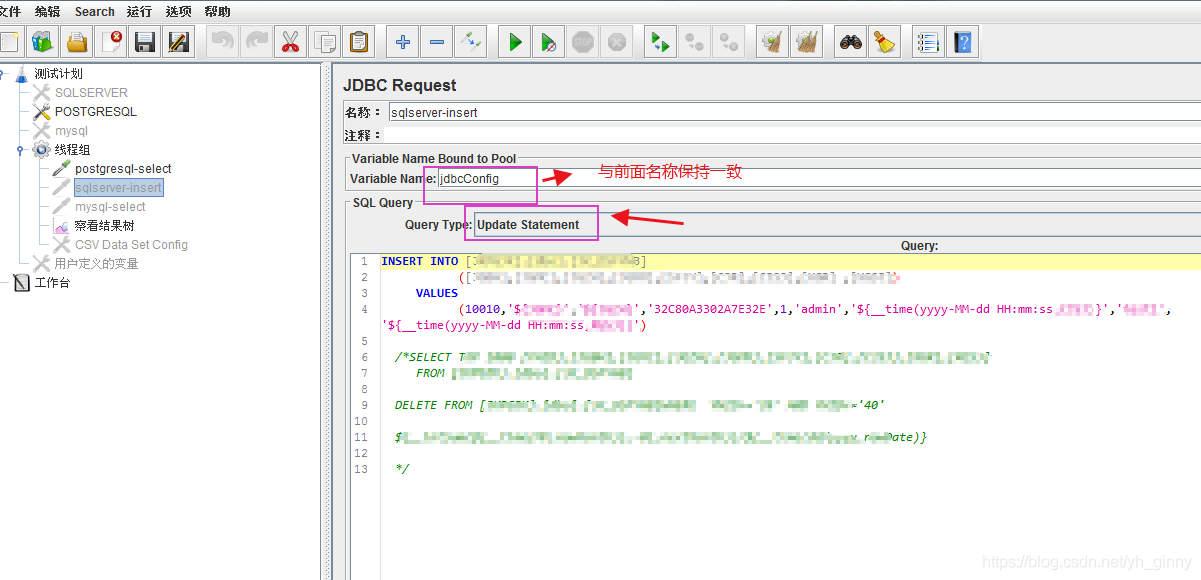Select the 线程组 thread group
The height and width of the screenshot is (580, 1201).
point(72,150)
